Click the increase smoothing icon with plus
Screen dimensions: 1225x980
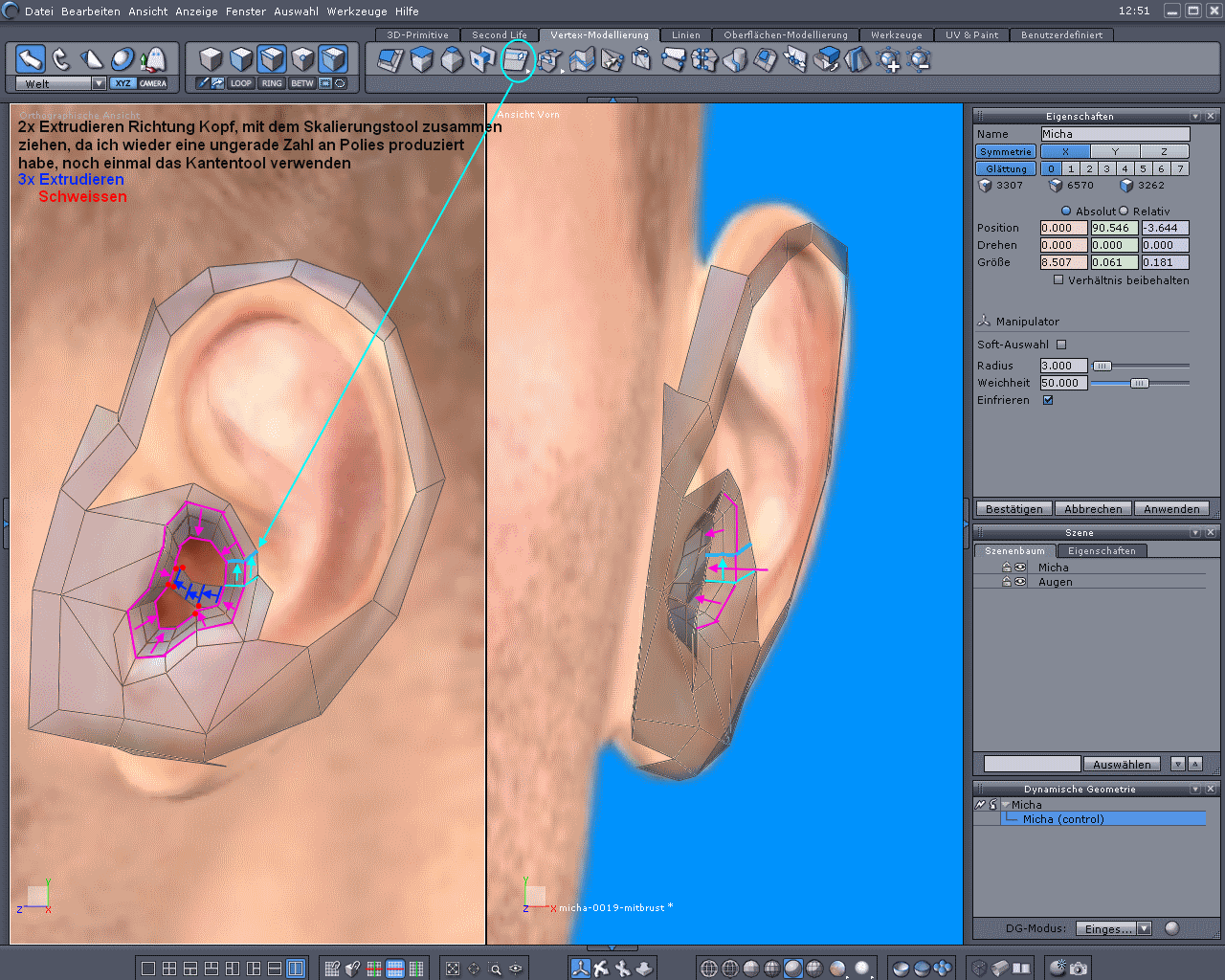pos(889,60)
